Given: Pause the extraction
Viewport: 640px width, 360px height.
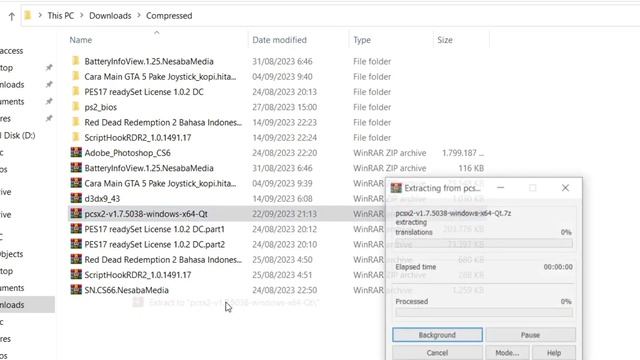Looking at the screenshot, I should coord(530,335).
